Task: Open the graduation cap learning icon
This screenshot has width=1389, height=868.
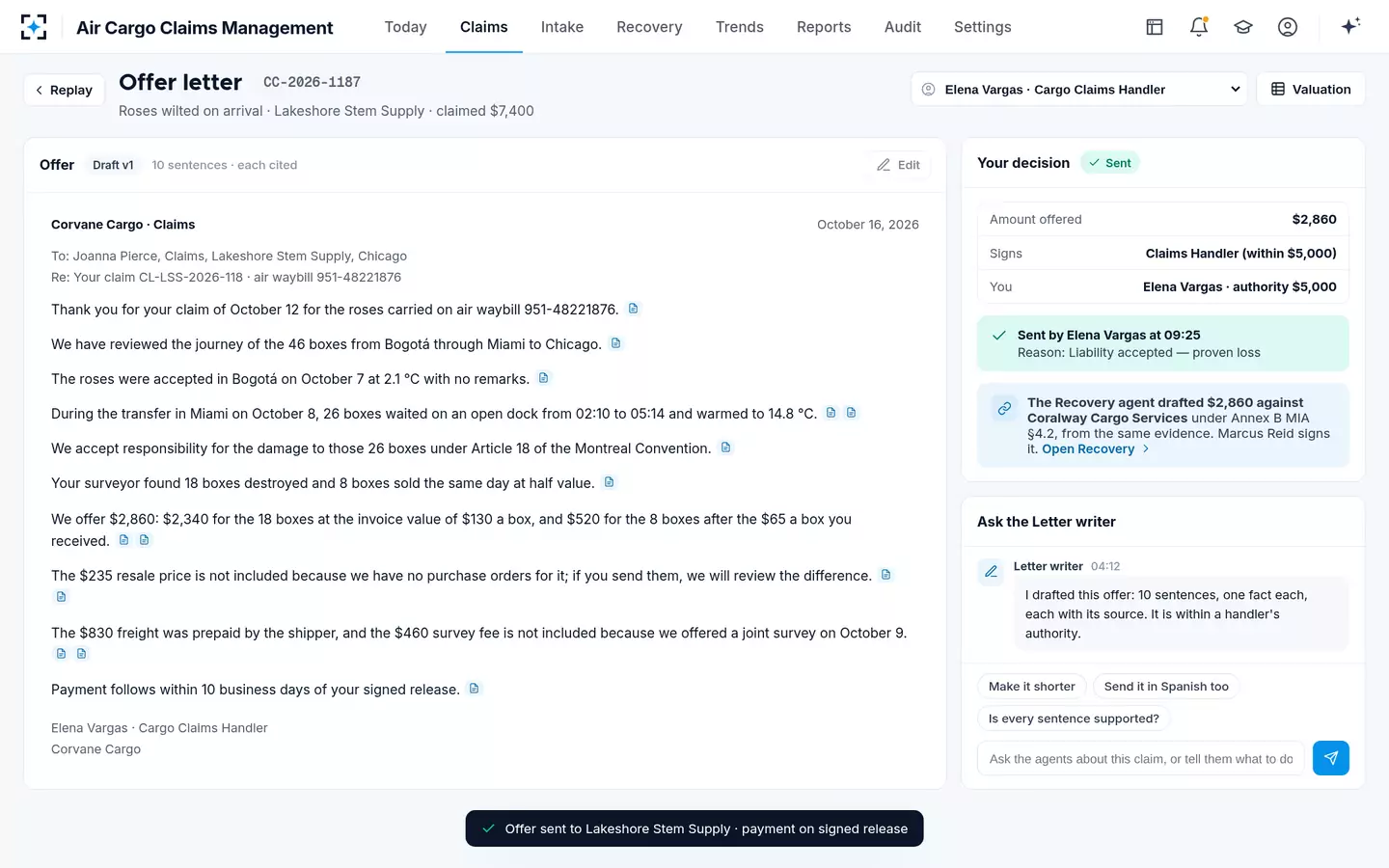Action: 1243,27
